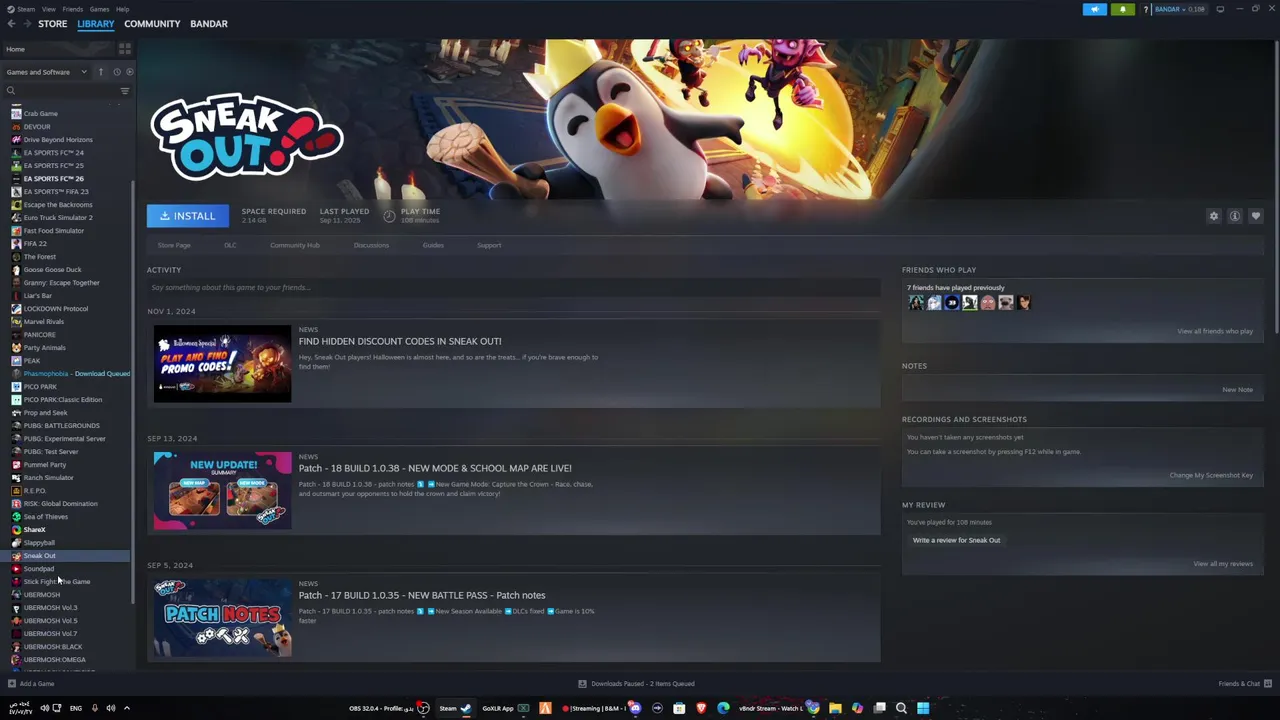Click Add a Game at the bottom
Viewport: 1280px width, 720px height.
pyautogui.click(x=31, y=684)
